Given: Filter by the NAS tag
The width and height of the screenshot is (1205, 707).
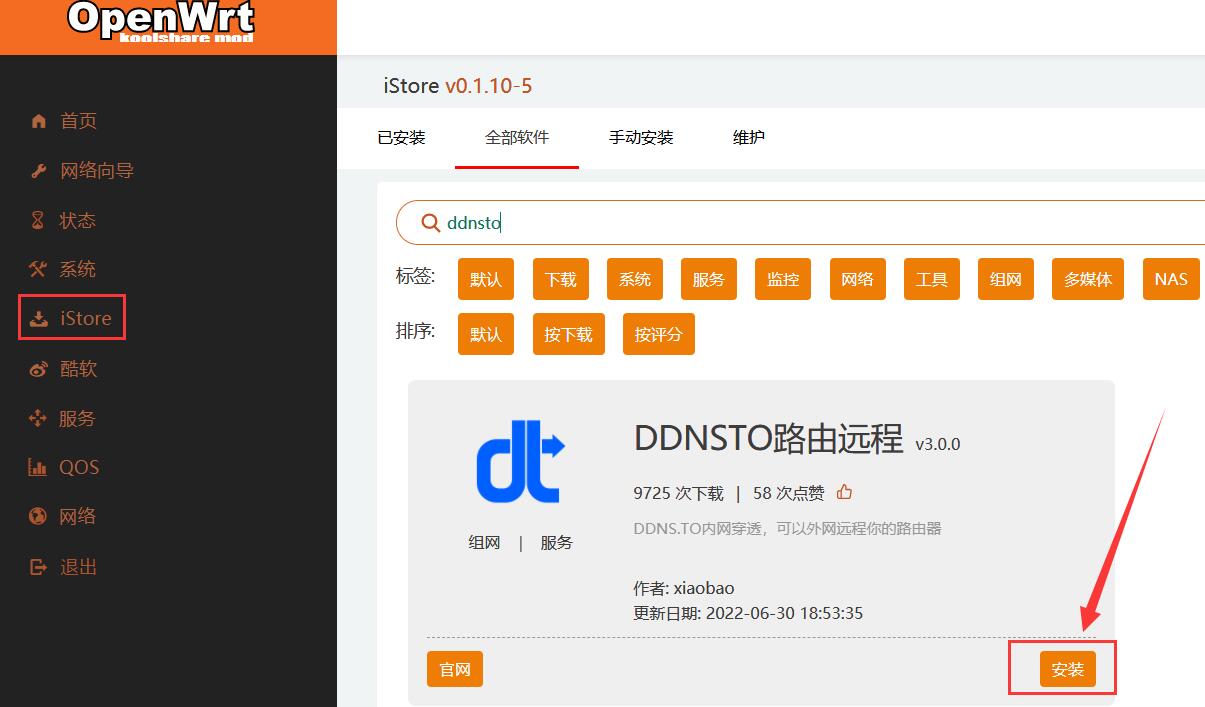Looking at the screenshot, I should [x=1170, y=279].
